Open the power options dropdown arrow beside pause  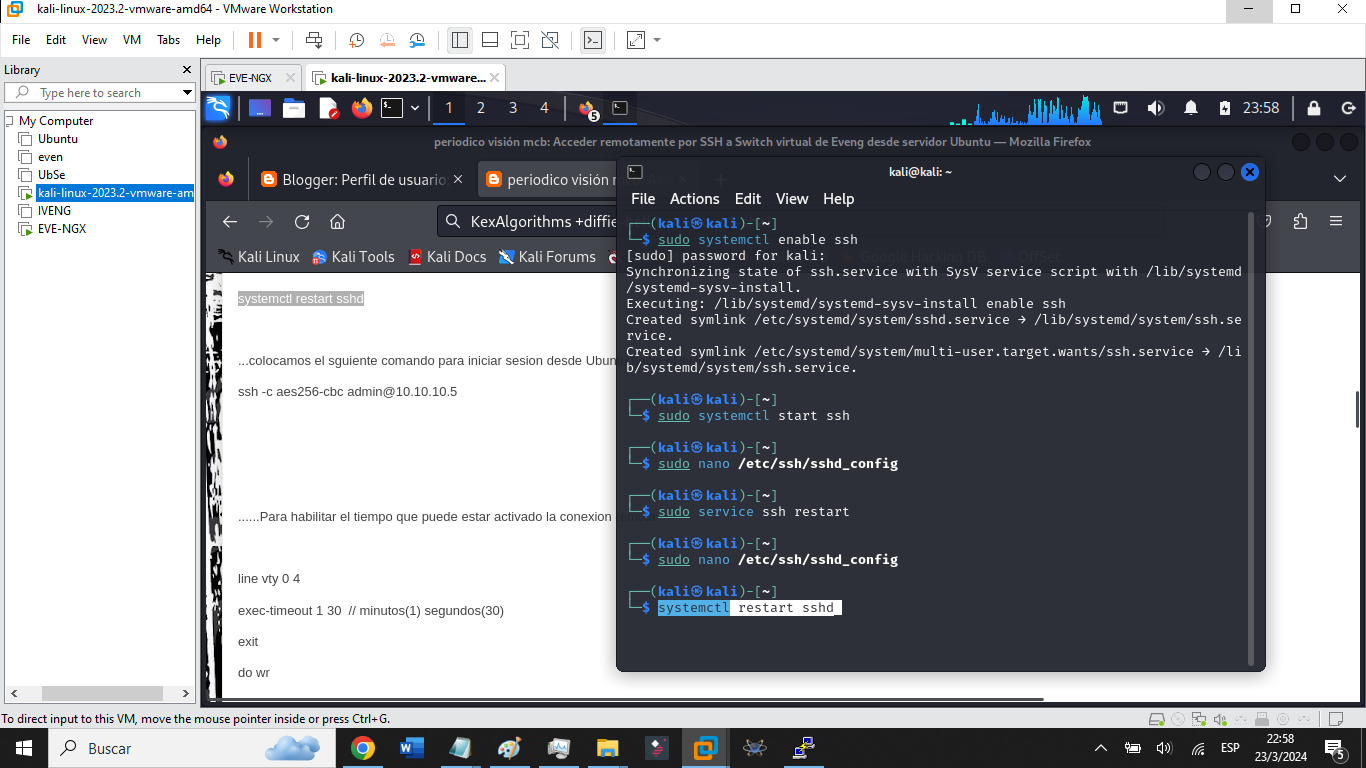[x=276, y=40]
